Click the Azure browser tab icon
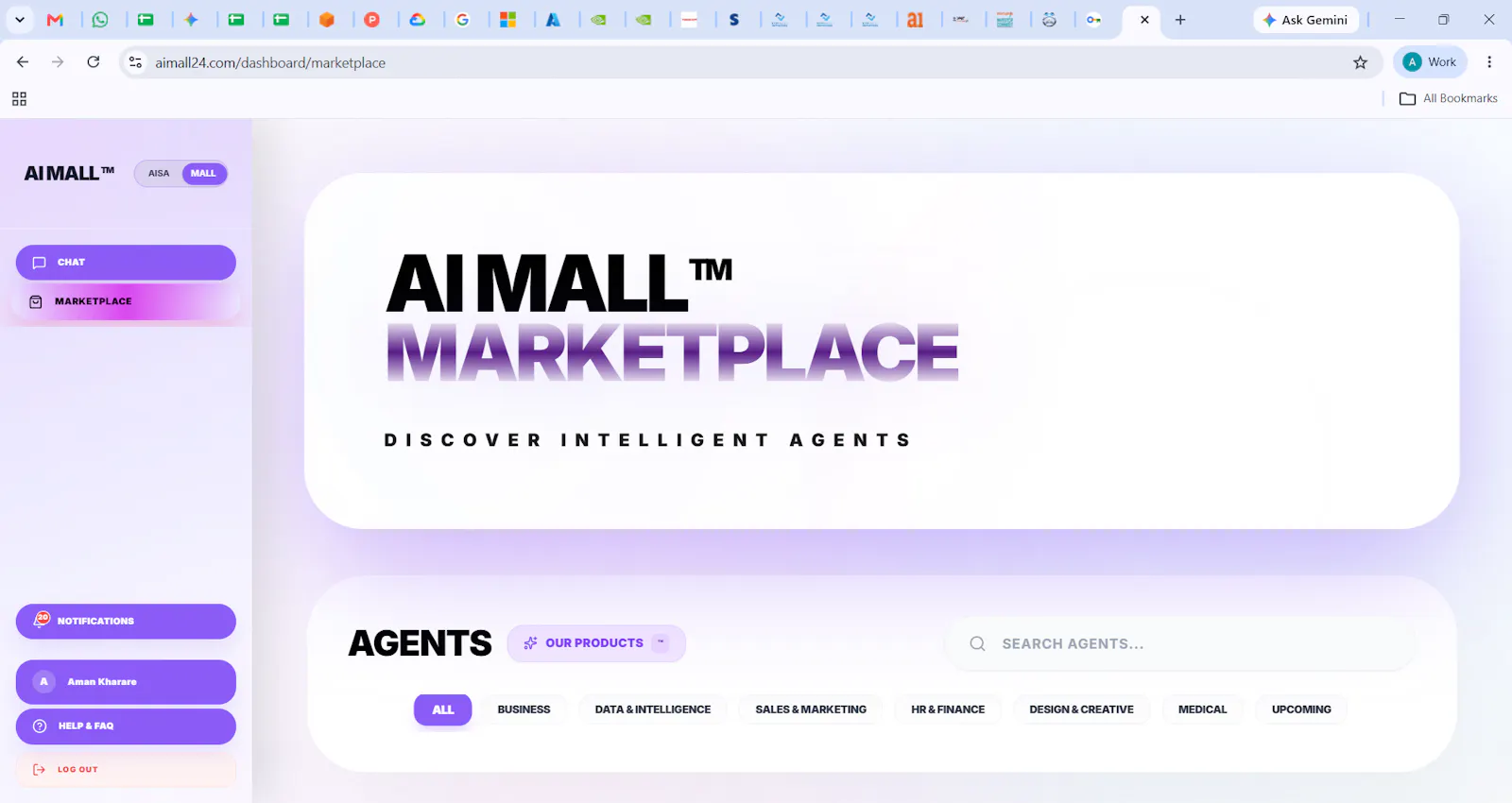The height and width of the screenshot is (803, 1512). 554,20
